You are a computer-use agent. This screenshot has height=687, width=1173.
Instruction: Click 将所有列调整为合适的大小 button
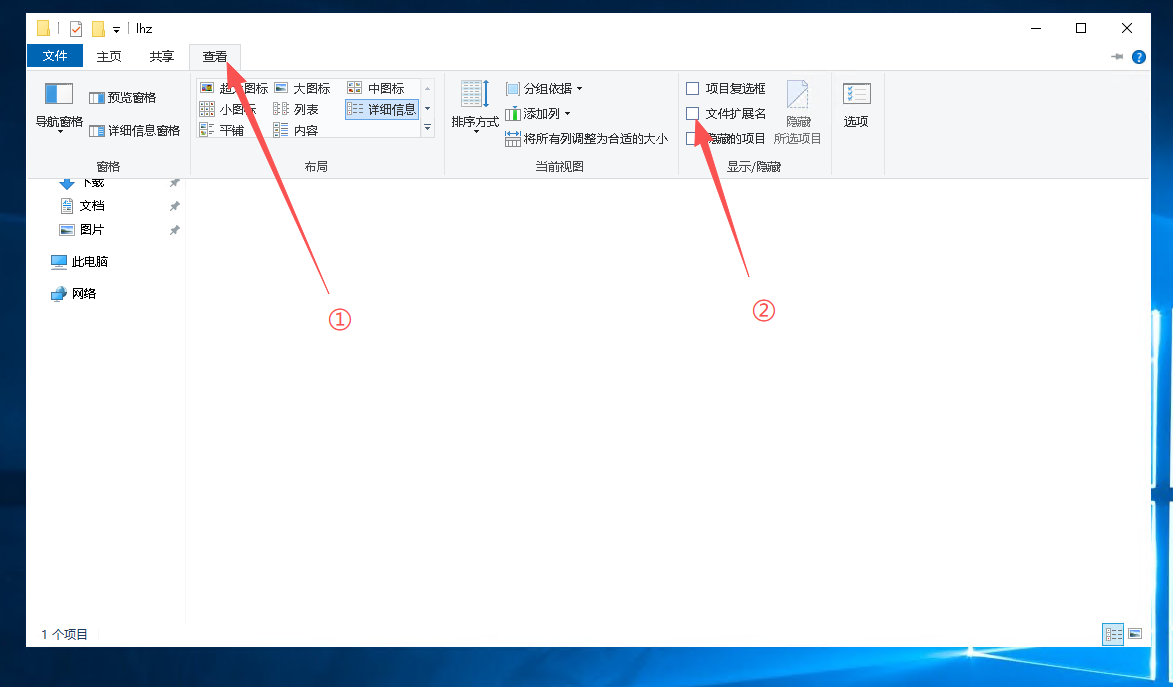(x=586, y=138)
